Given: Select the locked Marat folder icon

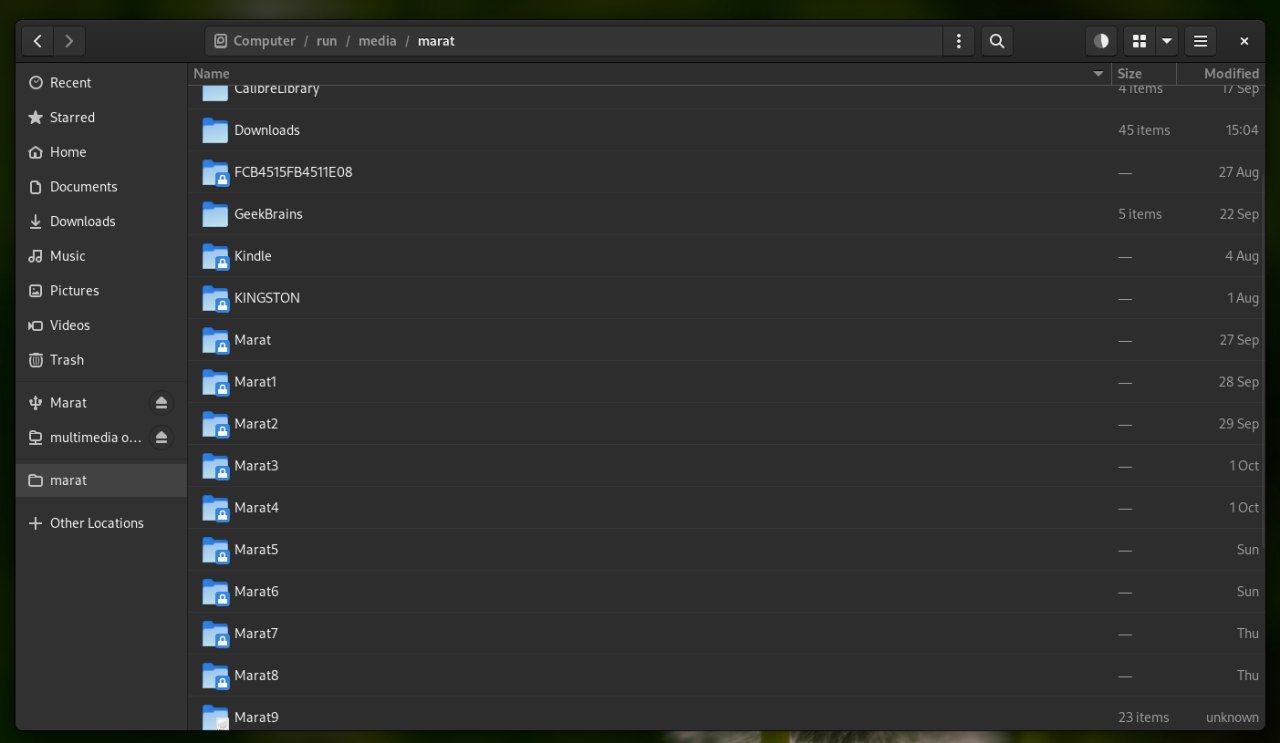Looking at the screenshot, I should pos(215,341).
